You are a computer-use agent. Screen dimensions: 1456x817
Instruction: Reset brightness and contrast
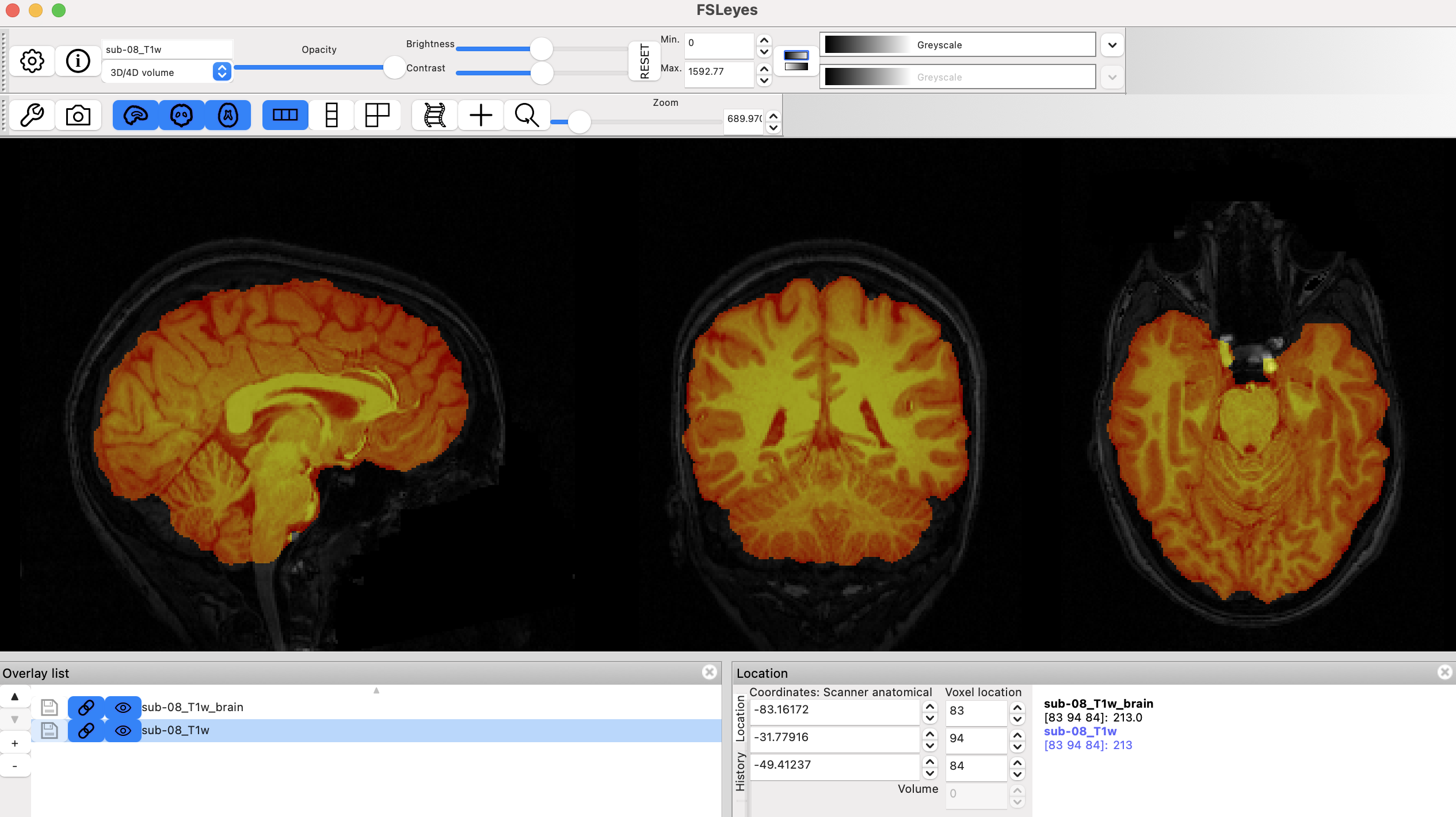[645, 60]
